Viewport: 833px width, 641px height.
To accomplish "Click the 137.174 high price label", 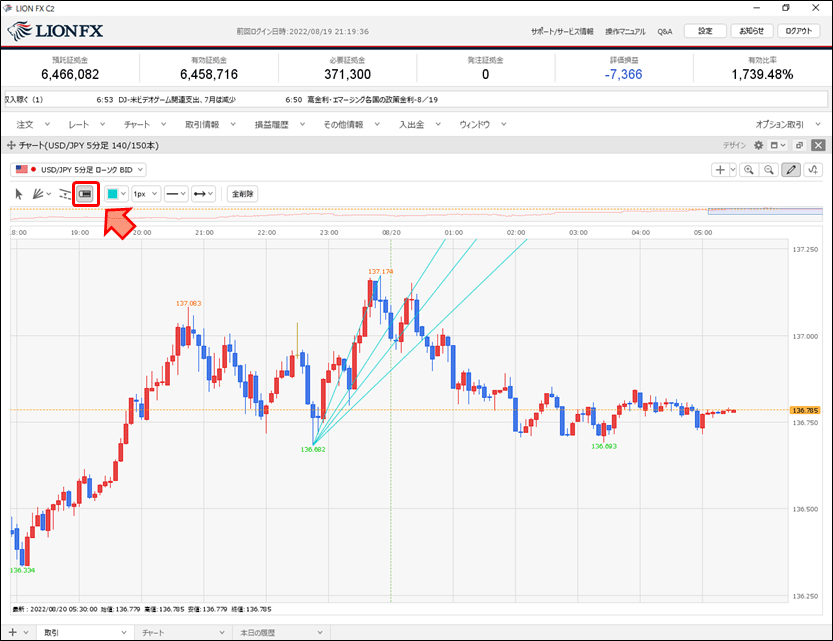I will [x=380, y=271].
